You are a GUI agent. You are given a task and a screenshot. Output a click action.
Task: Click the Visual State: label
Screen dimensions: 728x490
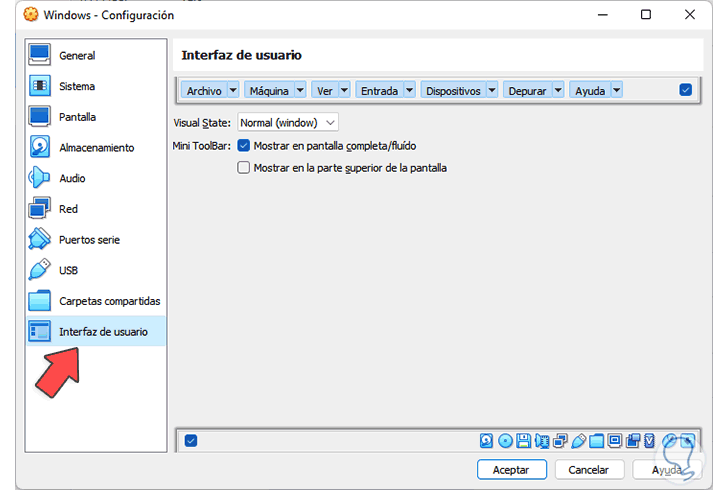point(202,123)
